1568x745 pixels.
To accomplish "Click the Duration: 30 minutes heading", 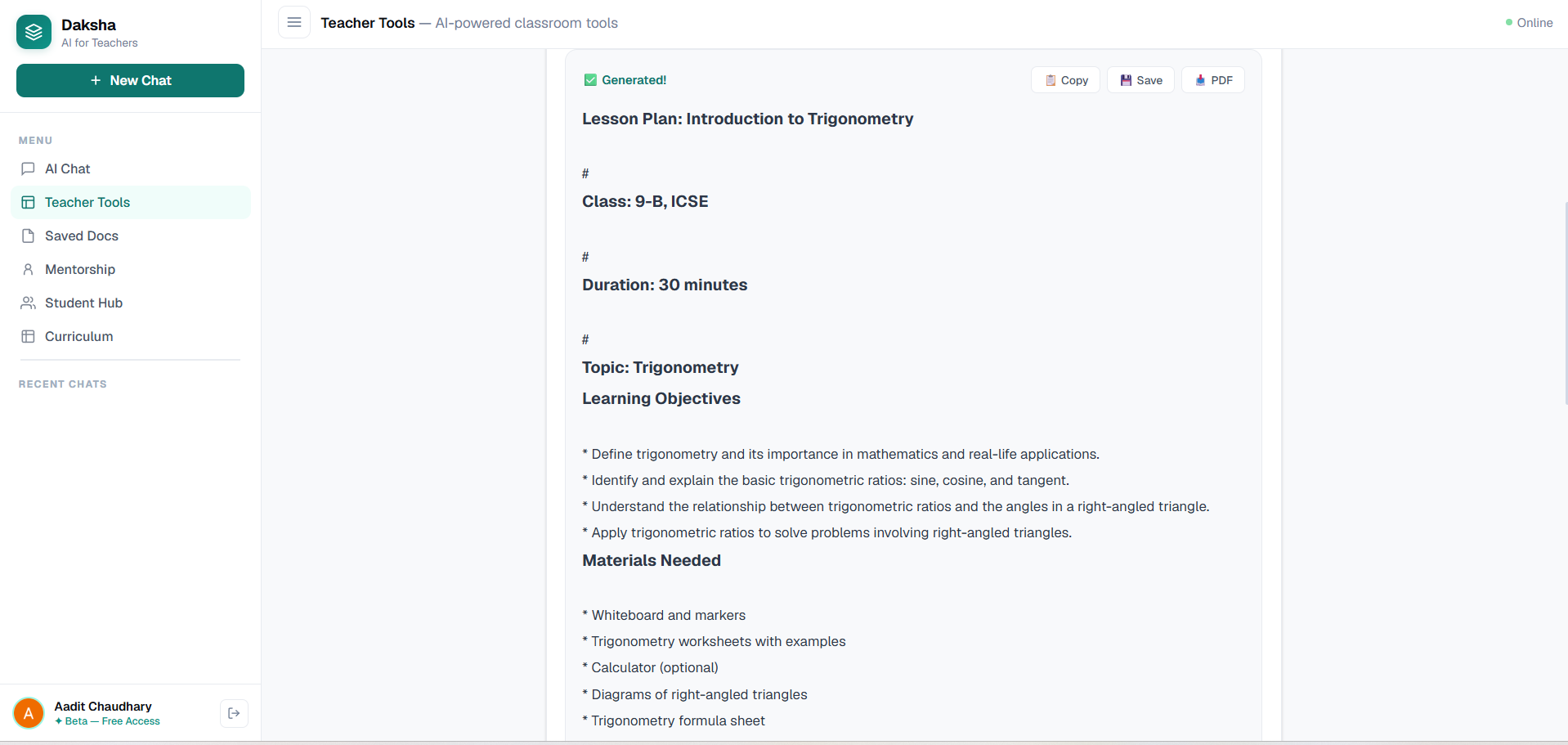I will 665,285.
